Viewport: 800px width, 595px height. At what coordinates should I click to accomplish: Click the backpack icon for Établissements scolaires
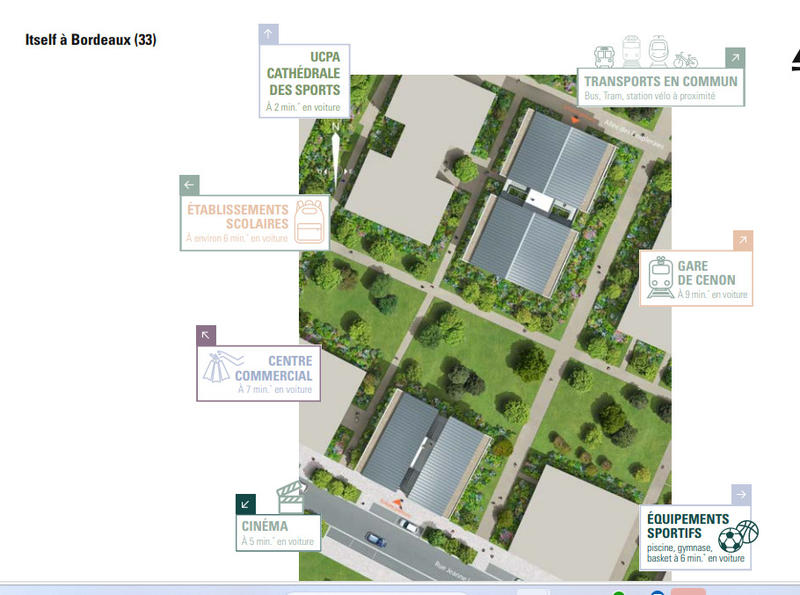coord(312,221)
